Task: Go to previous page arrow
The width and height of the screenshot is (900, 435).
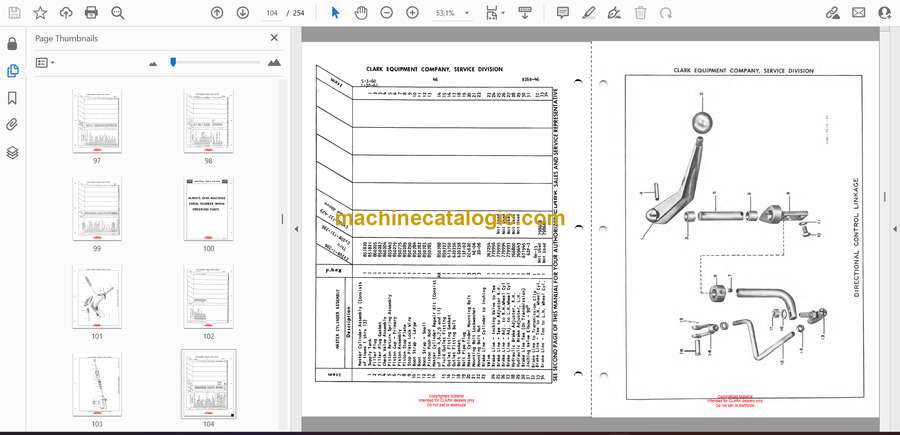Action: (x=217, y=13)
